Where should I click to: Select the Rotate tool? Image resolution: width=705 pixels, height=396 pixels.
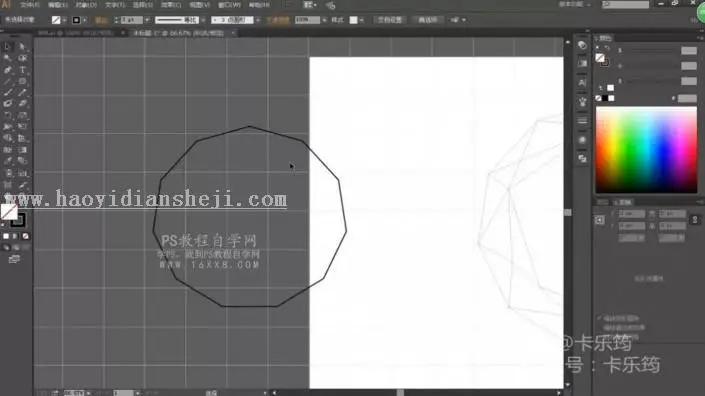(x=8, y=116)
